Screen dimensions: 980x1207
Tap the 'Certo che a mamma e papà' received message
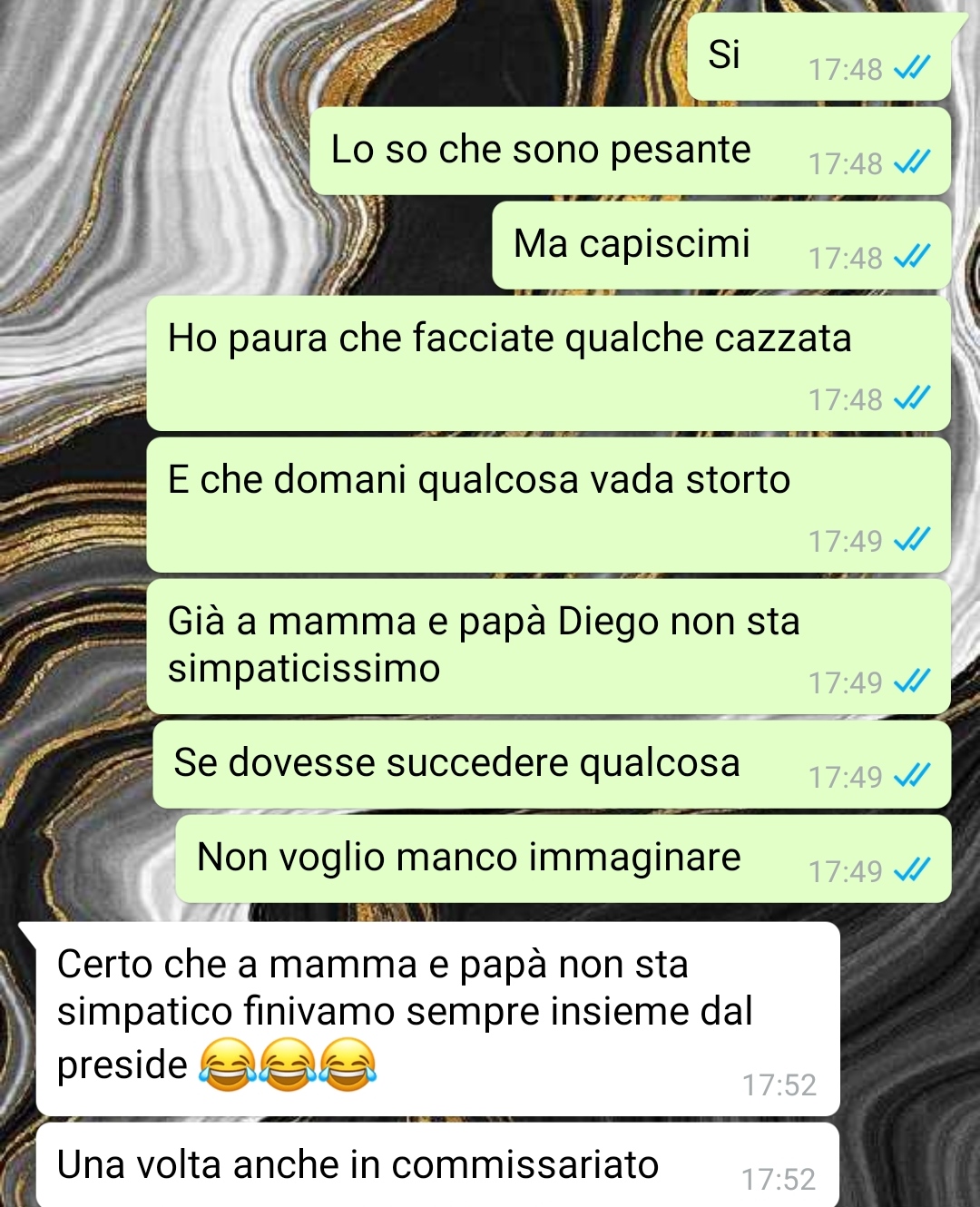click(x=437, y=1019)
